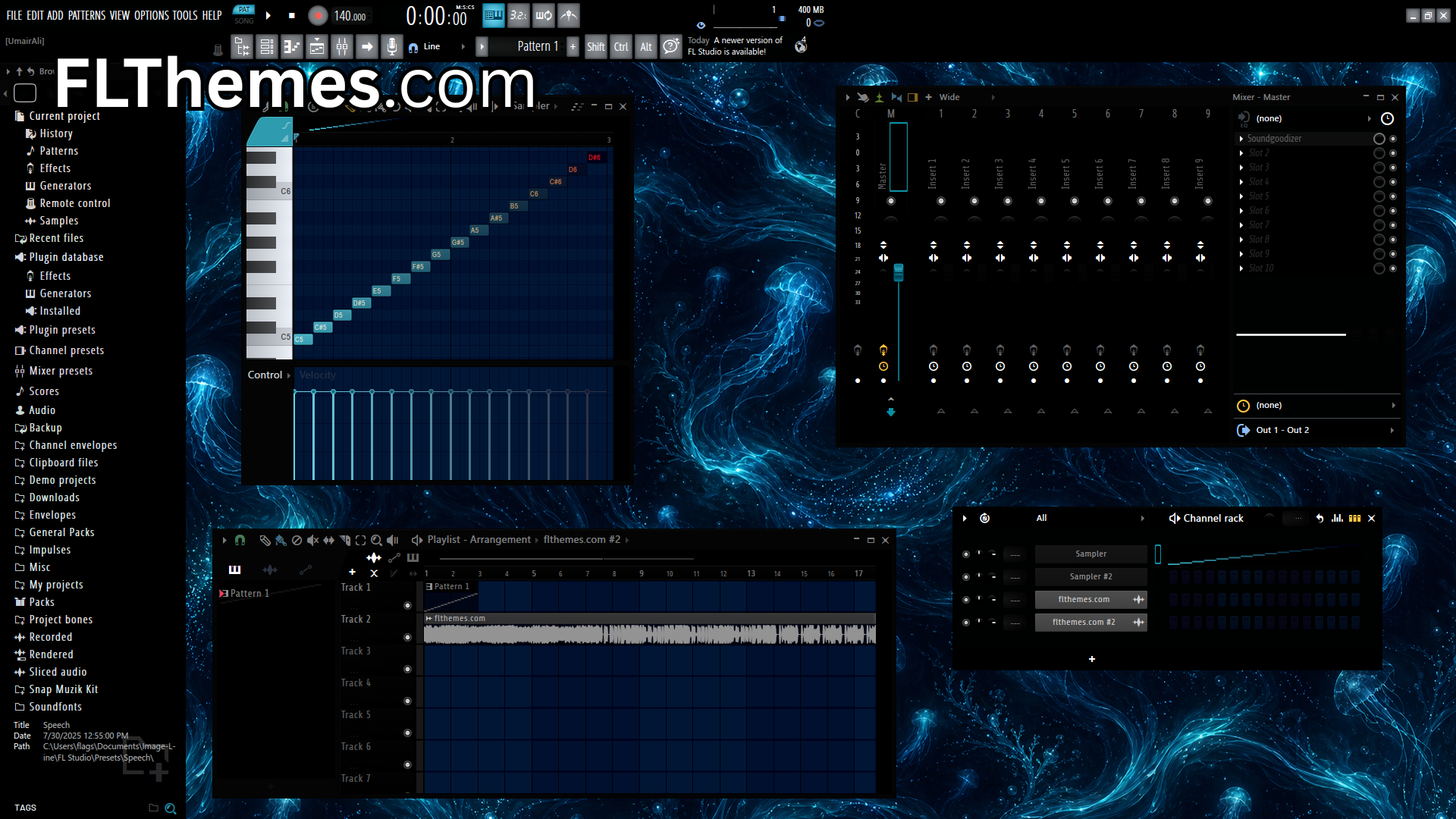Select the playlist draw pencil tool
The width and height of the screenshot is (1456, 819).
coord(265,540)
